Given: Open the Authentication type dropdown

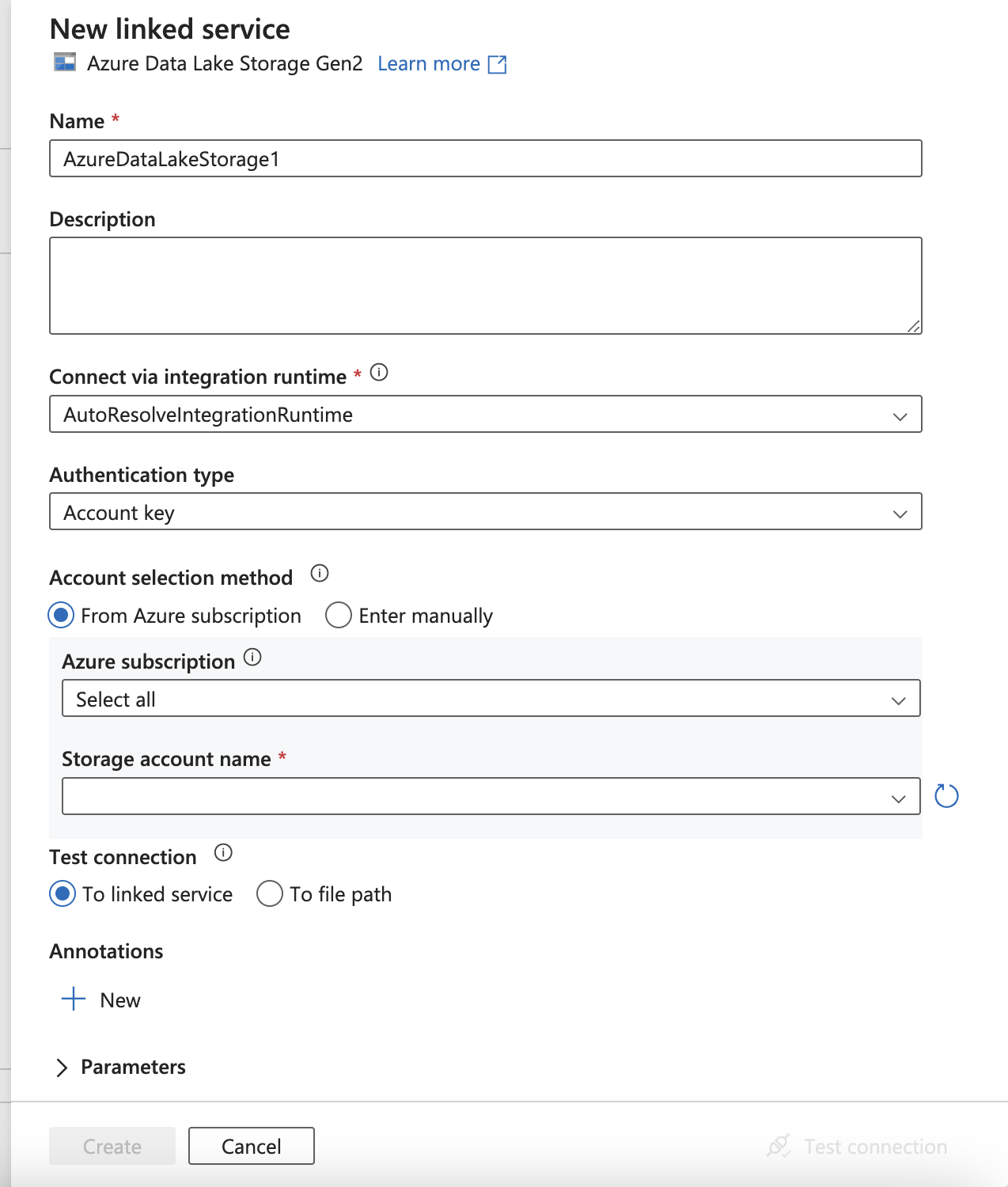Looking at the screenshot, I should tap(485, 512).
